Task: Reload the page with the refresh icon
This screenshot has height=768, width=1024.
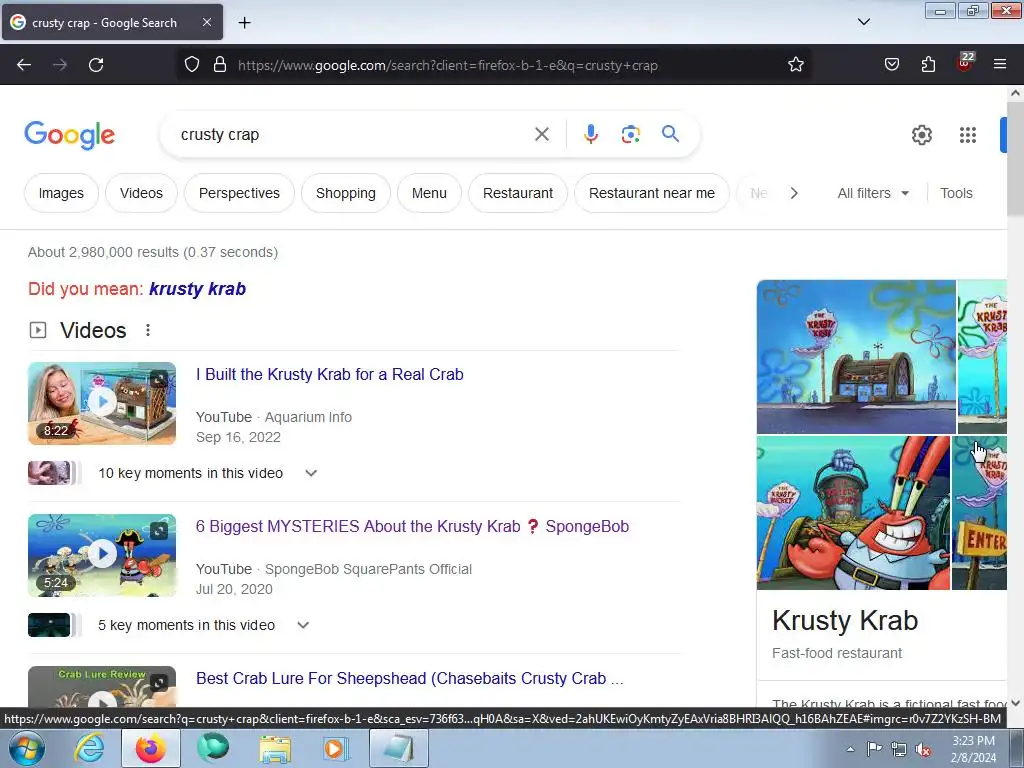Action: coord(96,65)
